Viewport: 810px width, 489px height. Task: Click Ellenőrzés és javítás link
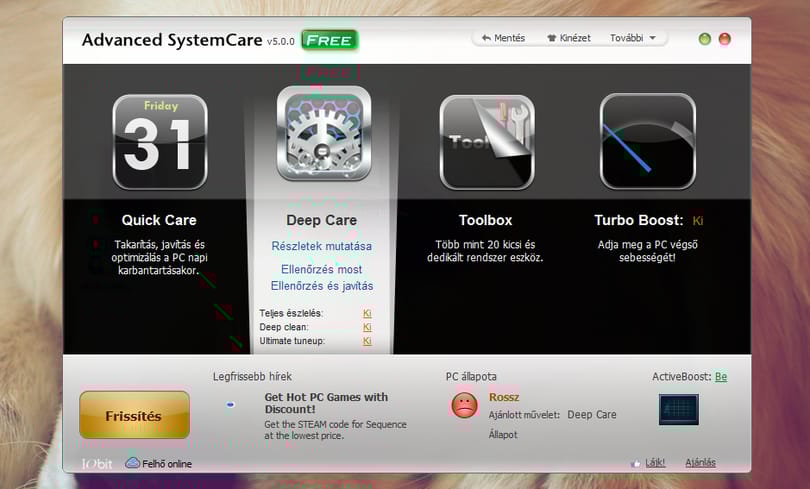(x=322, y=286)
